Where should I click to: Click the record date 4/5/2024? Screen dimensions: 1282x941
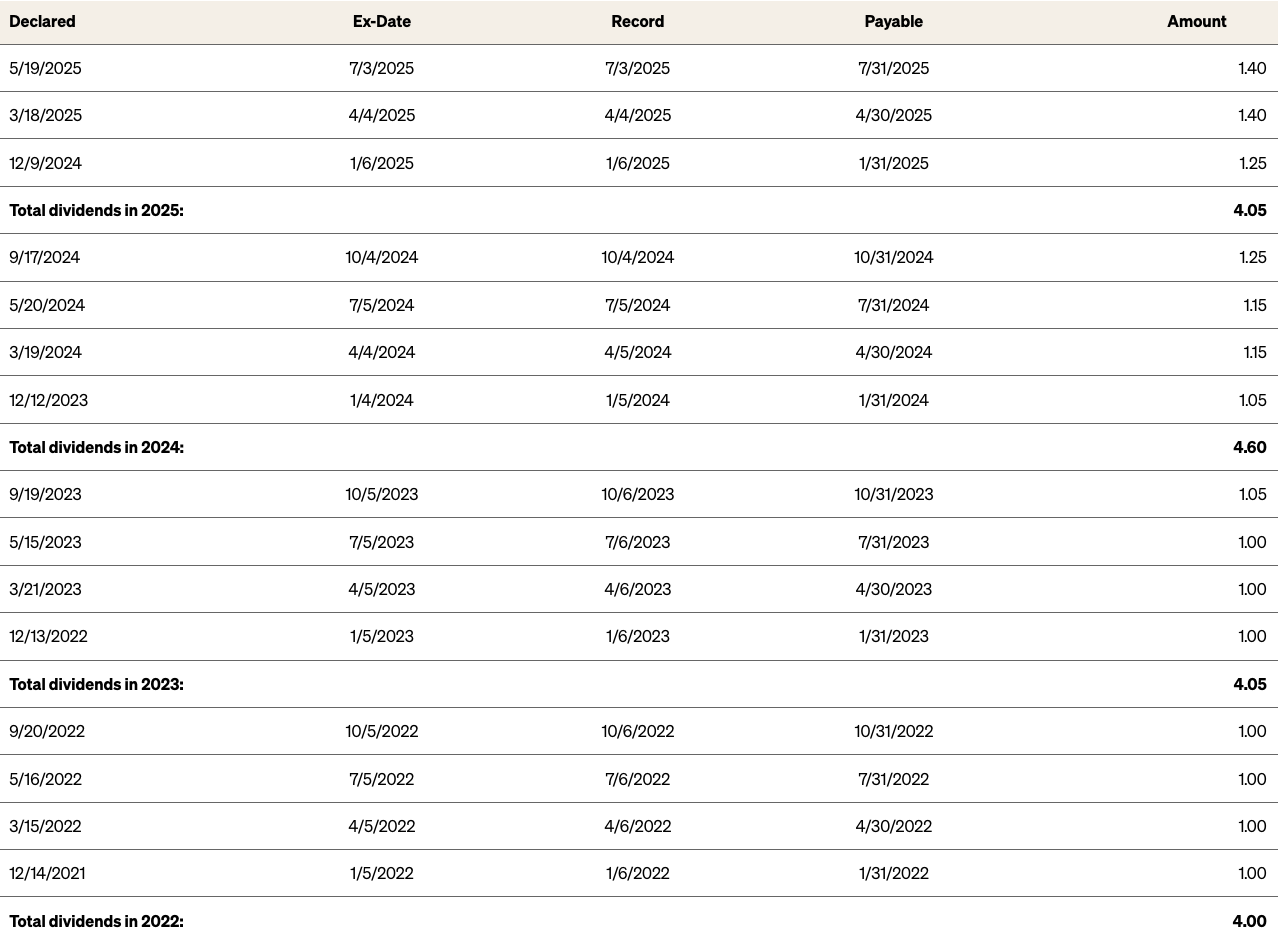[x=637, y=352]
